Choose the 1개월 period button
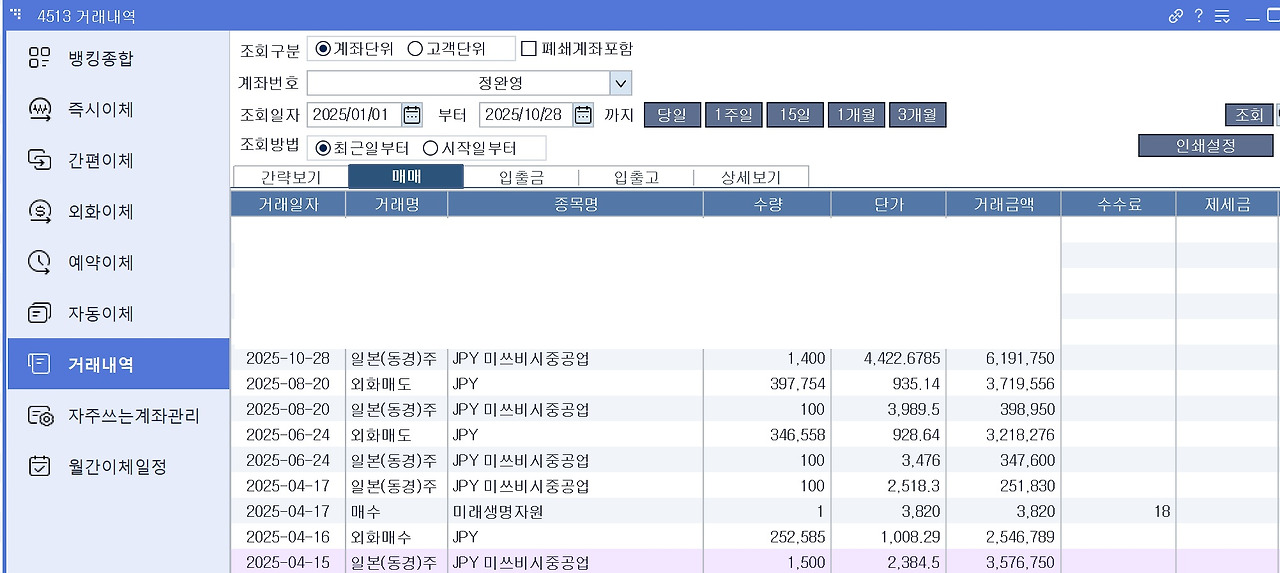The width and height of the screenshot is (1280, 573). tap(856, 115)
